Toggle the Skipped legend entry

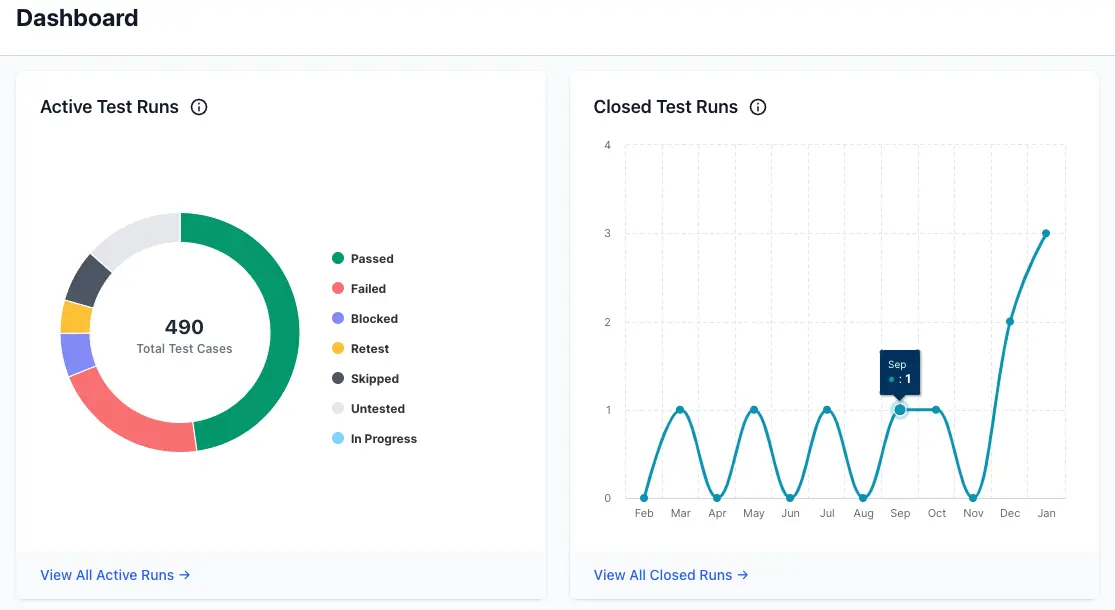pyautogui.click(x=373, y=379)
